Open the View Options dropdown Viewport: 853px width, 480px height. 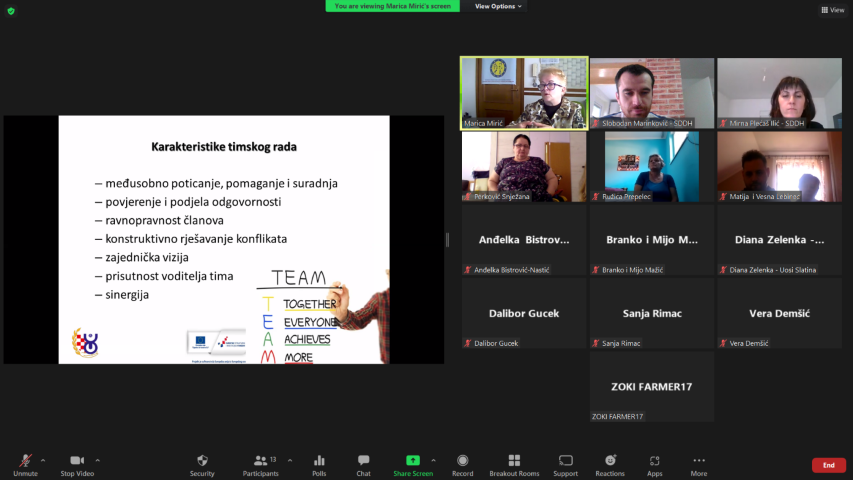498,6
